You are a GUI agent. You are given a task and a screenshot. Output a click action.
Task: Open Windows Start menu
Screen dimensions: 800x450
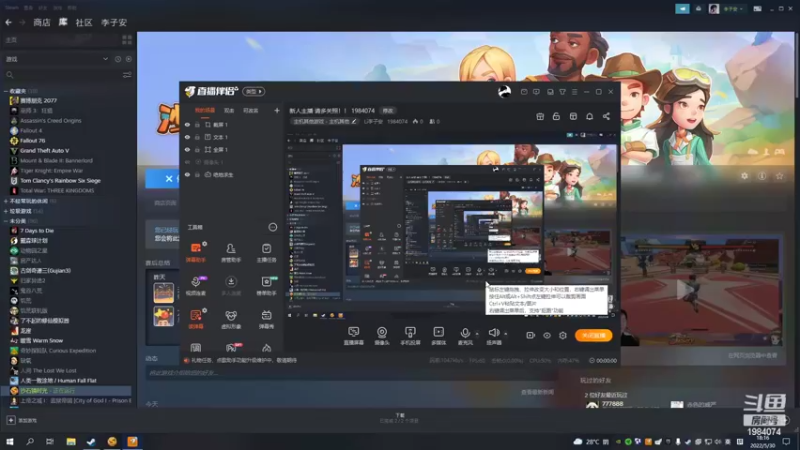[10, 441]
